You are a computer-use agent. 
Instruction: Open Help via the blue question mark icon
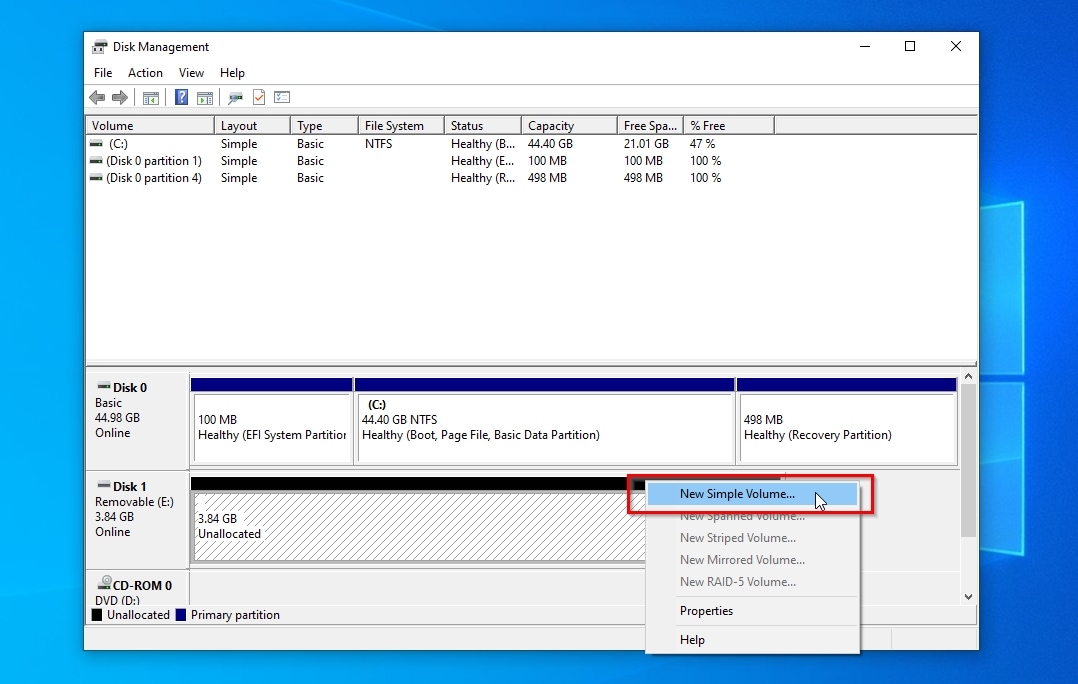(x=182, y=98)
